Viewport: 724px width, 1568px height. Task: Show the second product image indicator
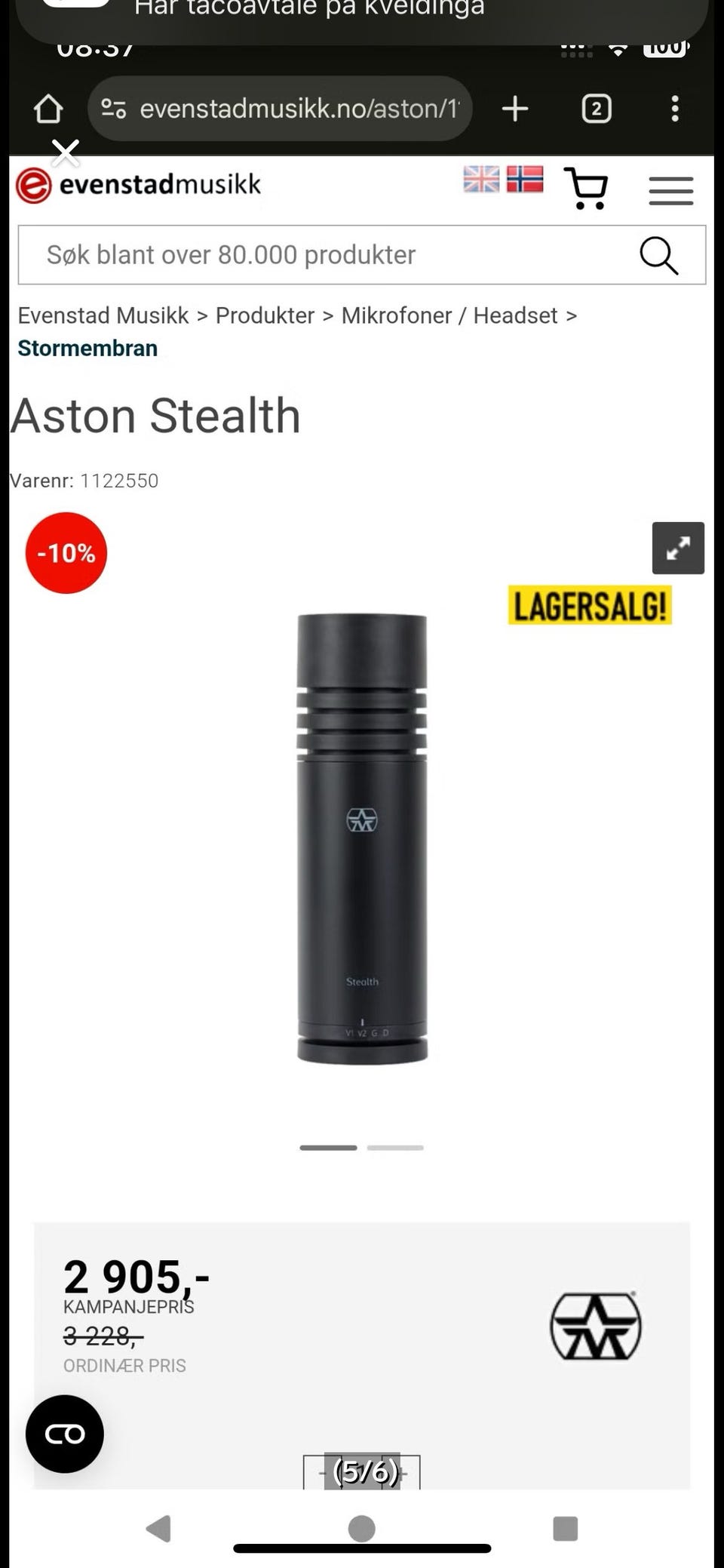[395, 1148]
